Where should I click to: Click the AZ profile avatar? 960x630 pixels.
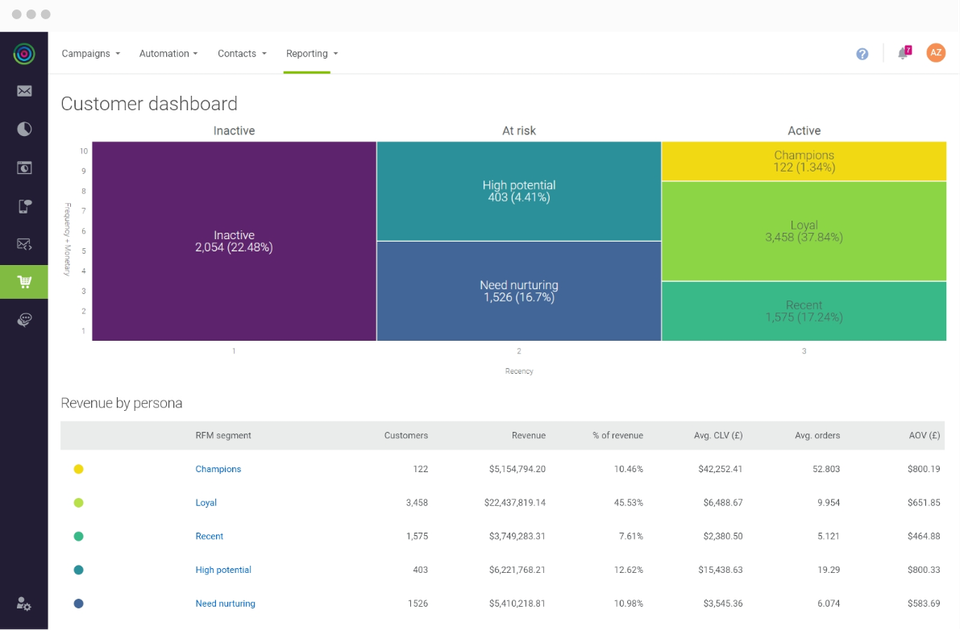point(936,53)
